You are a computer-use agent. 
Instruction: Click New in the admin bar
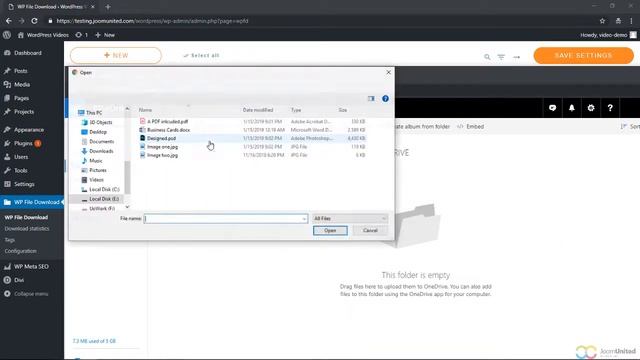coord(105,35)
